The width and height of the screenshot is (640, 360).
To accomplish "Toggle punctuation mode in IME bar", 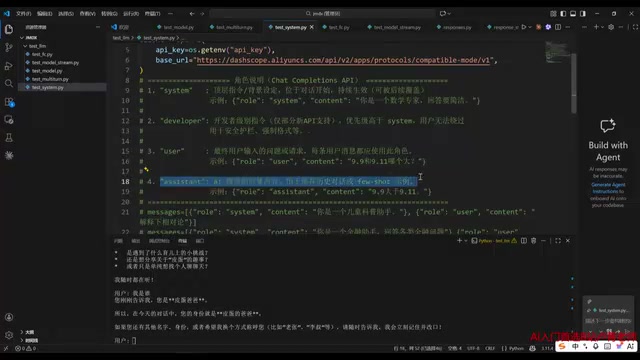I will click(x=585, y=346).
